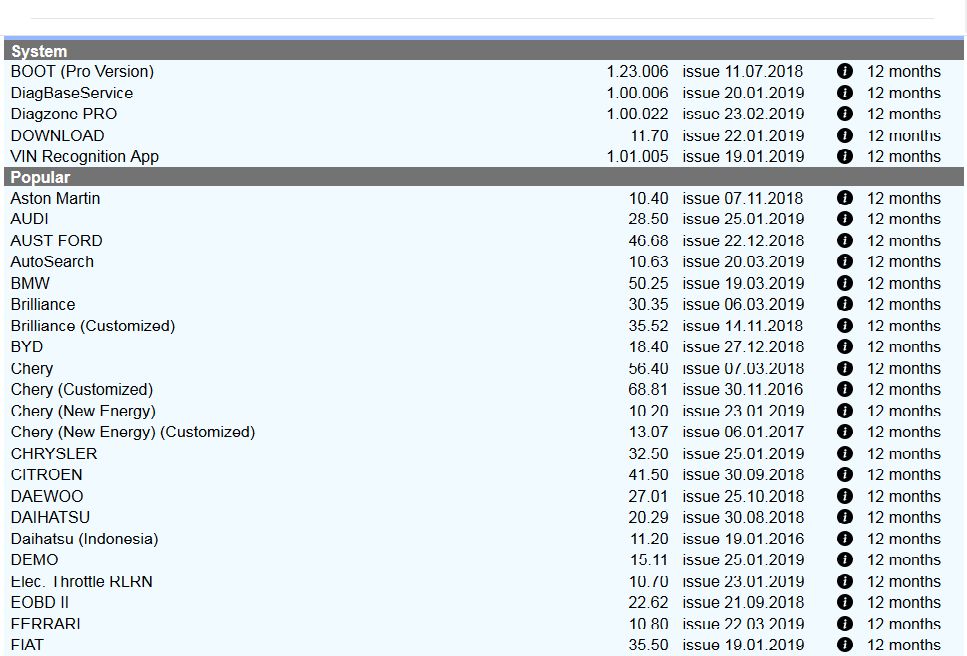Click the AUDI entry name
This screenshot has height=656, width=967.
(30, 219)
